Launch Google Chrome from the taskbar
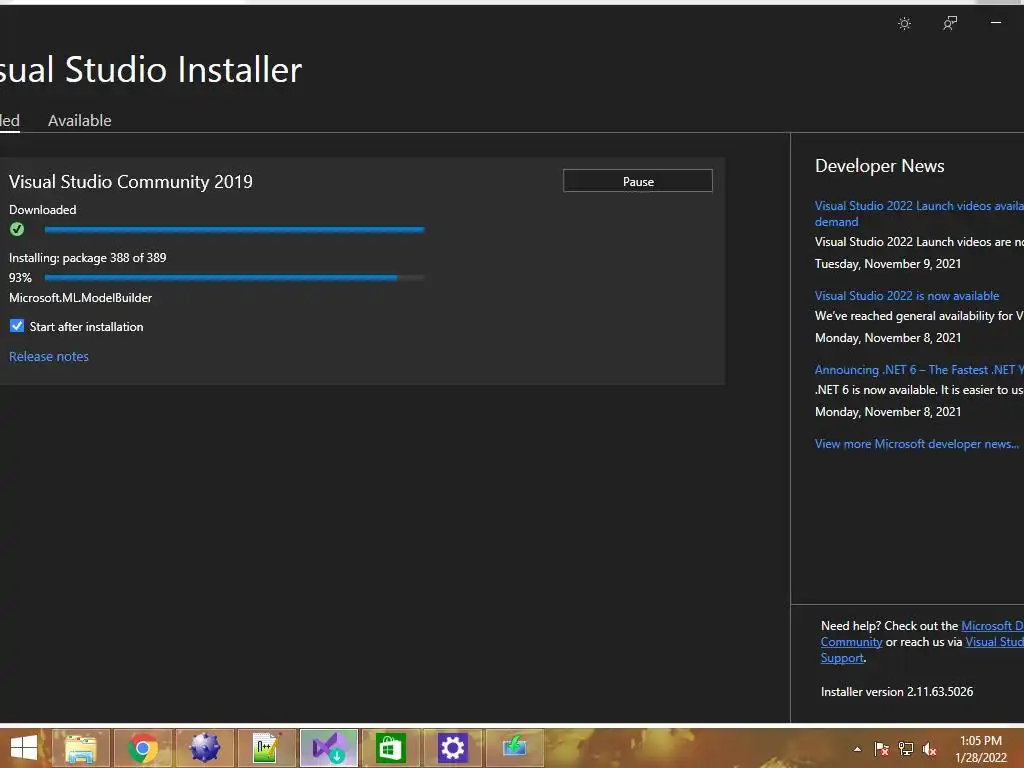1024x768 pixels. (143, 748)
